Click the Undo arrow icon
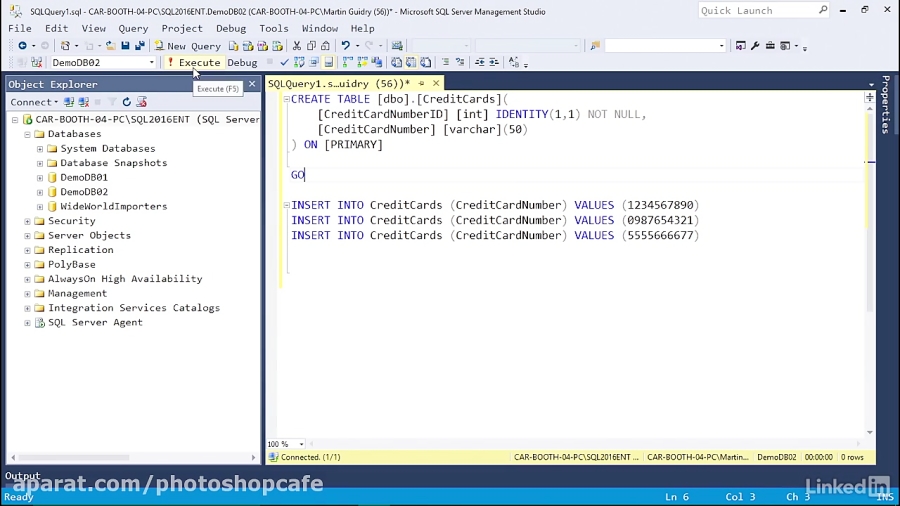This screenshot has width=900, height=506. [x=345, y=46]
